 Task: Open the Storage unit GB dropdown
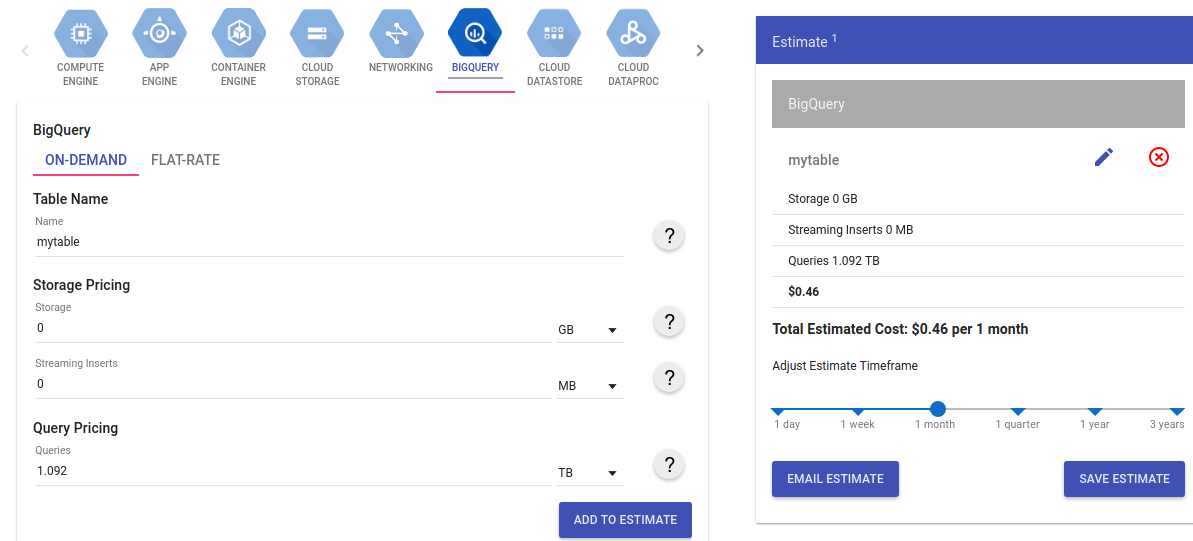point(590,330)
